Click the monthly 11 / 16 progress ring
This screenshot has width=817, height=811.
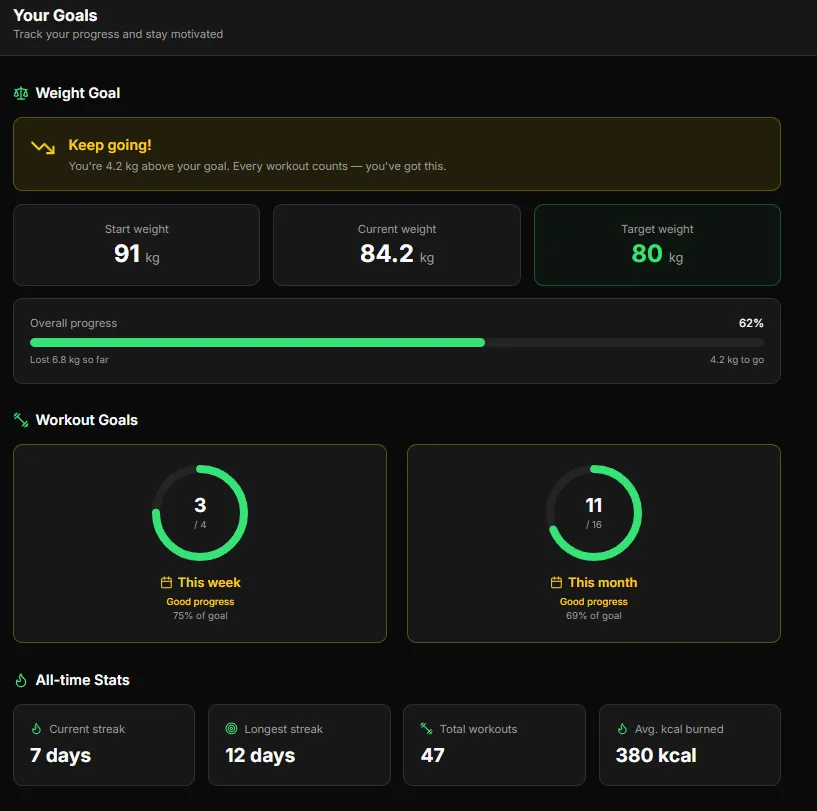593,513
